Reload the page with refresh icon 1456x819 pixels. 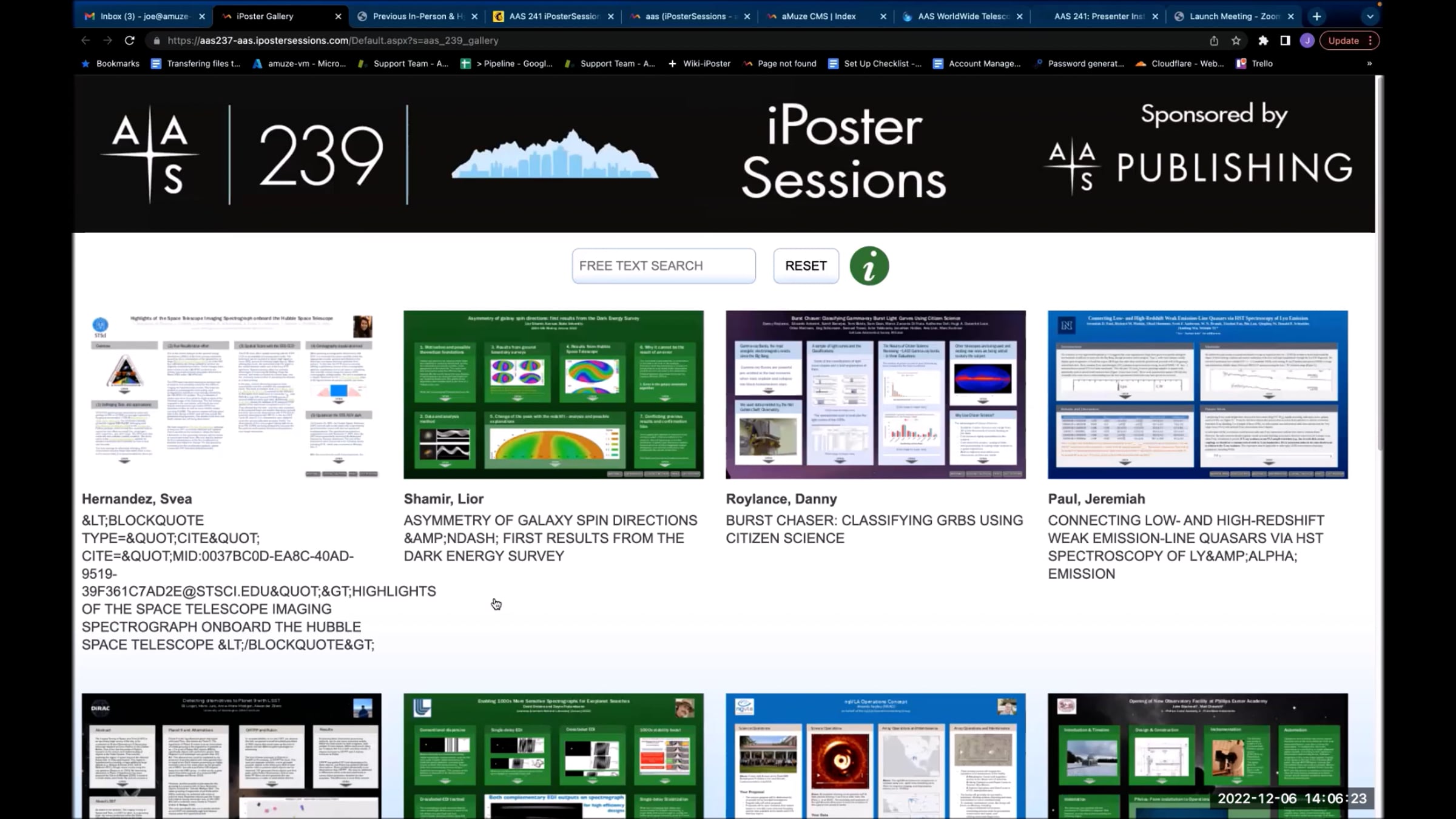pos(129,41)
